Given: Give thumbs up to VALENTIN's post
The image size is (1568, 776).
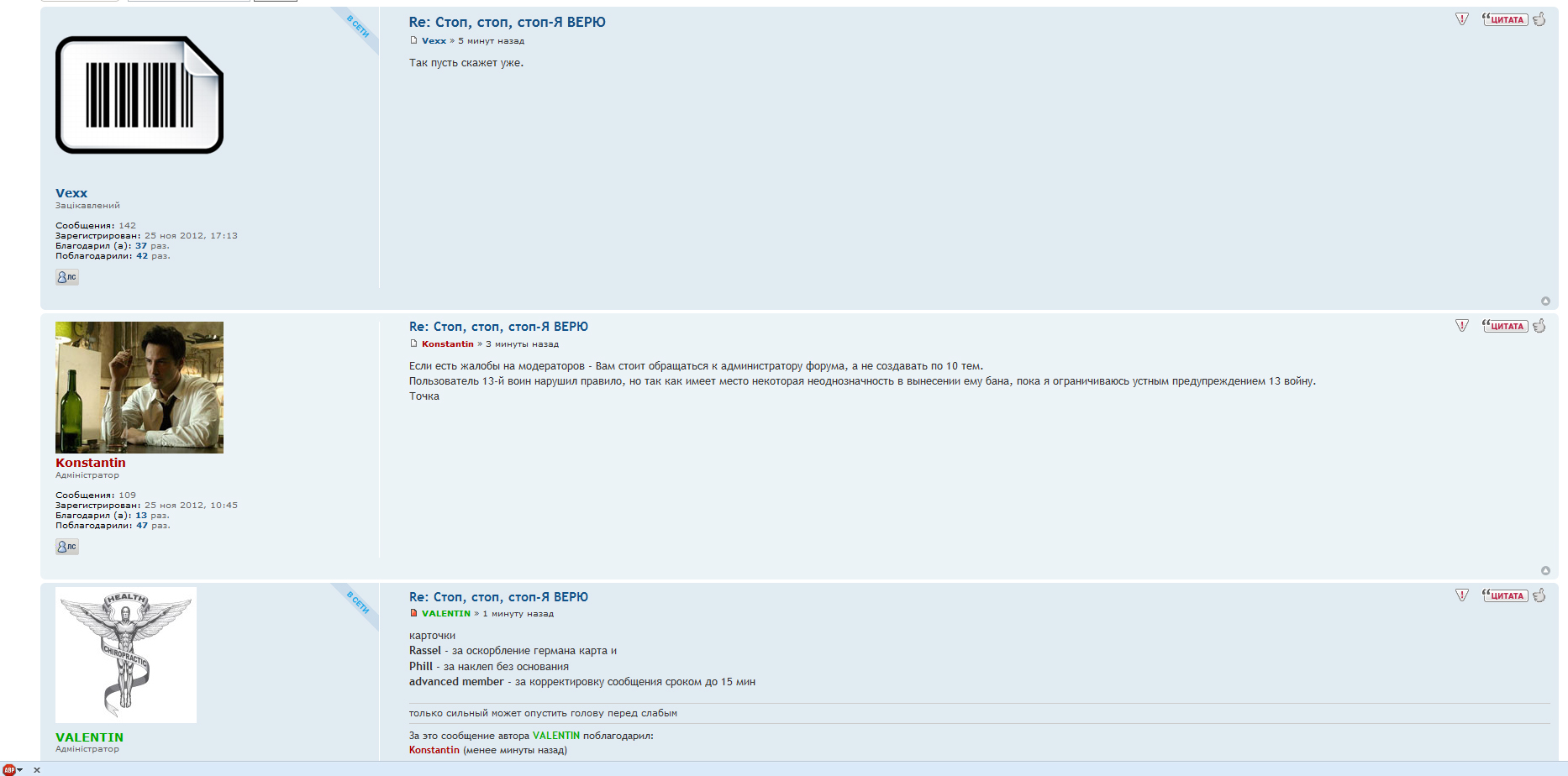Looking at the screenshot, I should pos(1539,595).
